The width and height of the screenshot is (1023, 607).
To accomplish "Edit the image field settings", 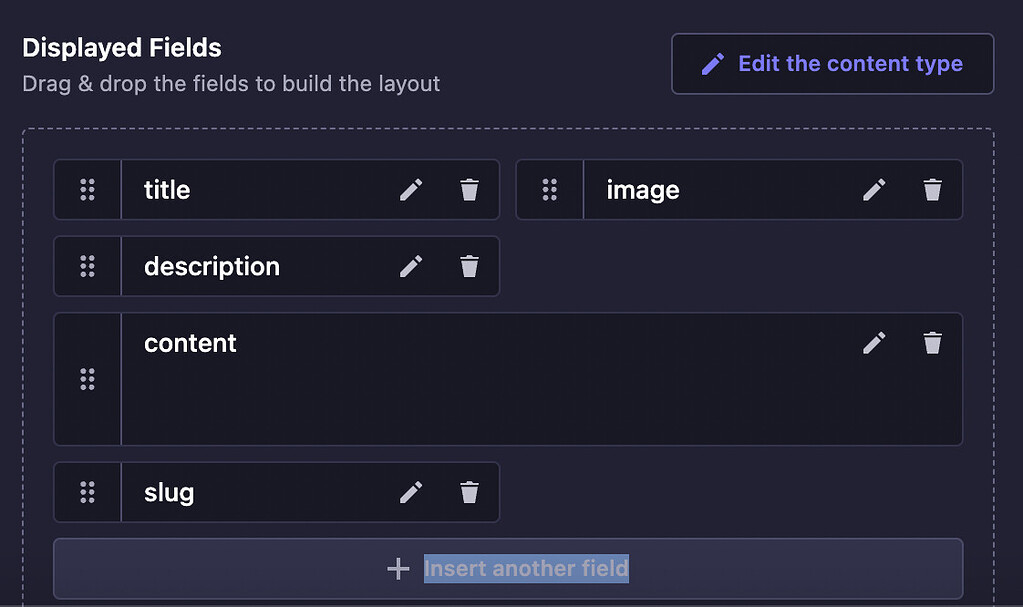I will tap(873, 189).
